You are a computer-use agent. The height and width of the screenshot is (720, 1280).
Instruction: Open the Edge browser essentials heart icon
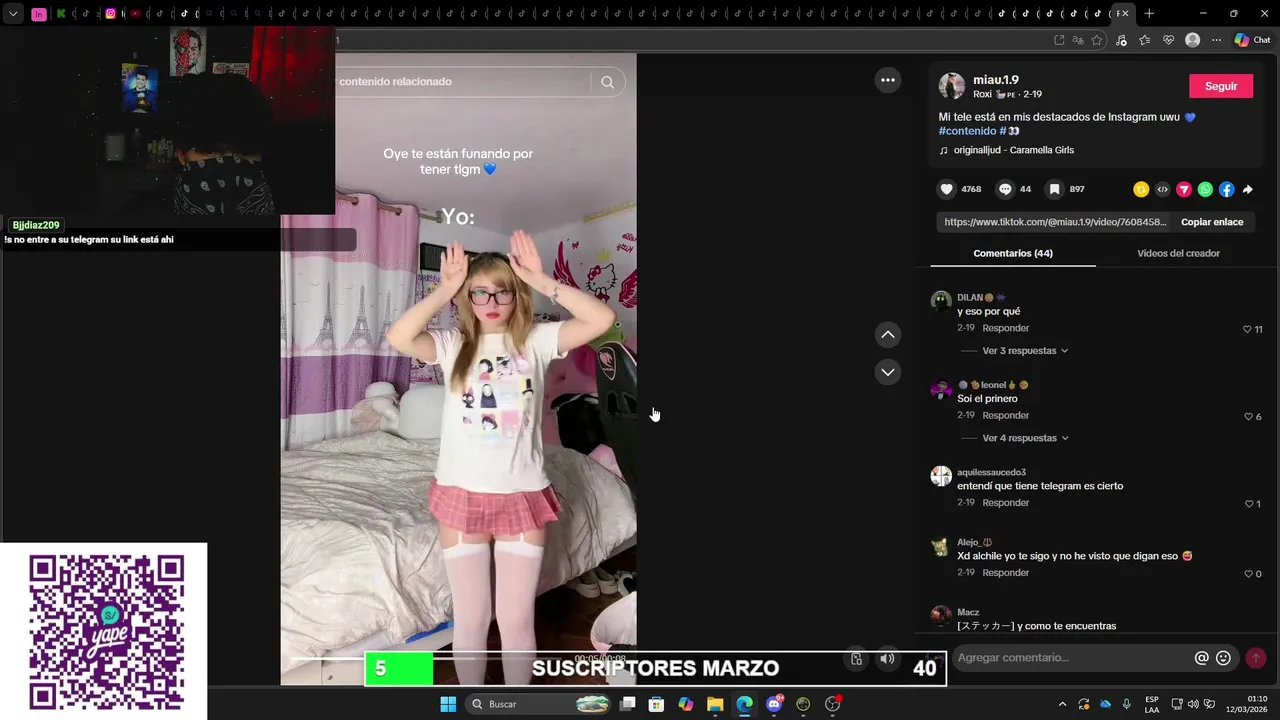[x=1168, y=40]
